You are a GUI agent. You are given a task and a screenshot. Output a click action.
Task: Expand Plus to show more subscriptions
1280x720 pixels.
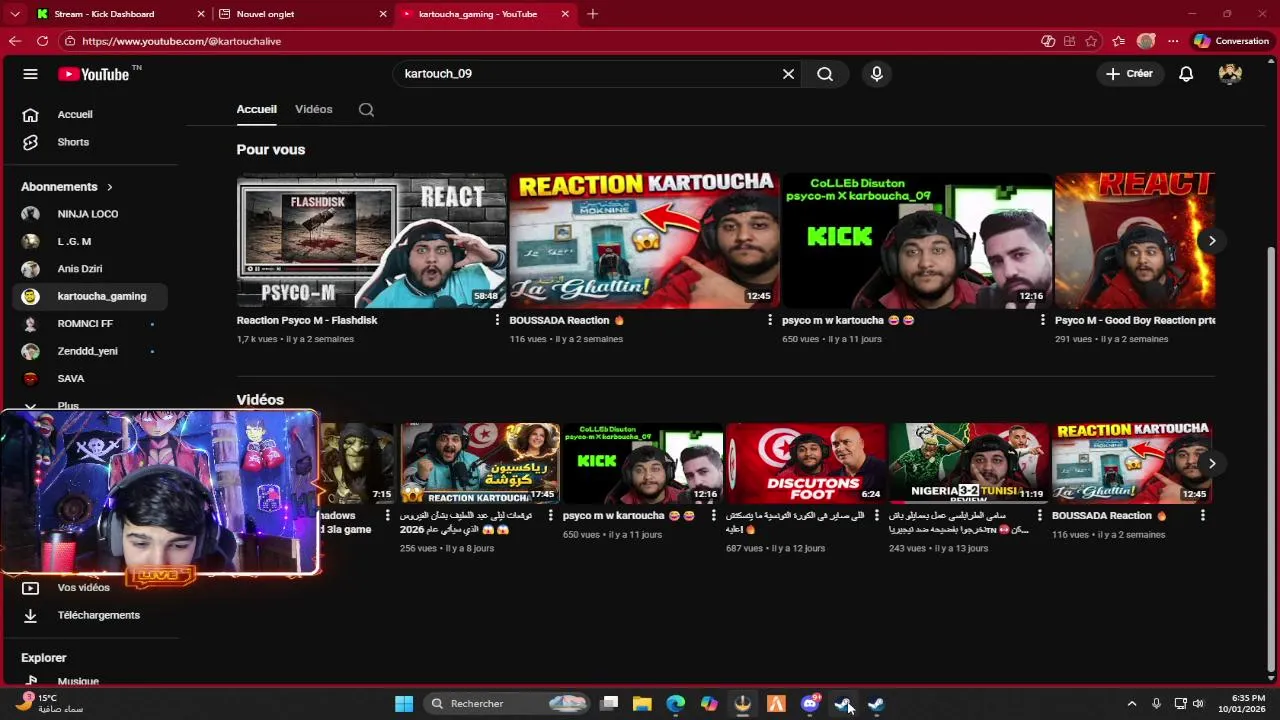(68, 405)
